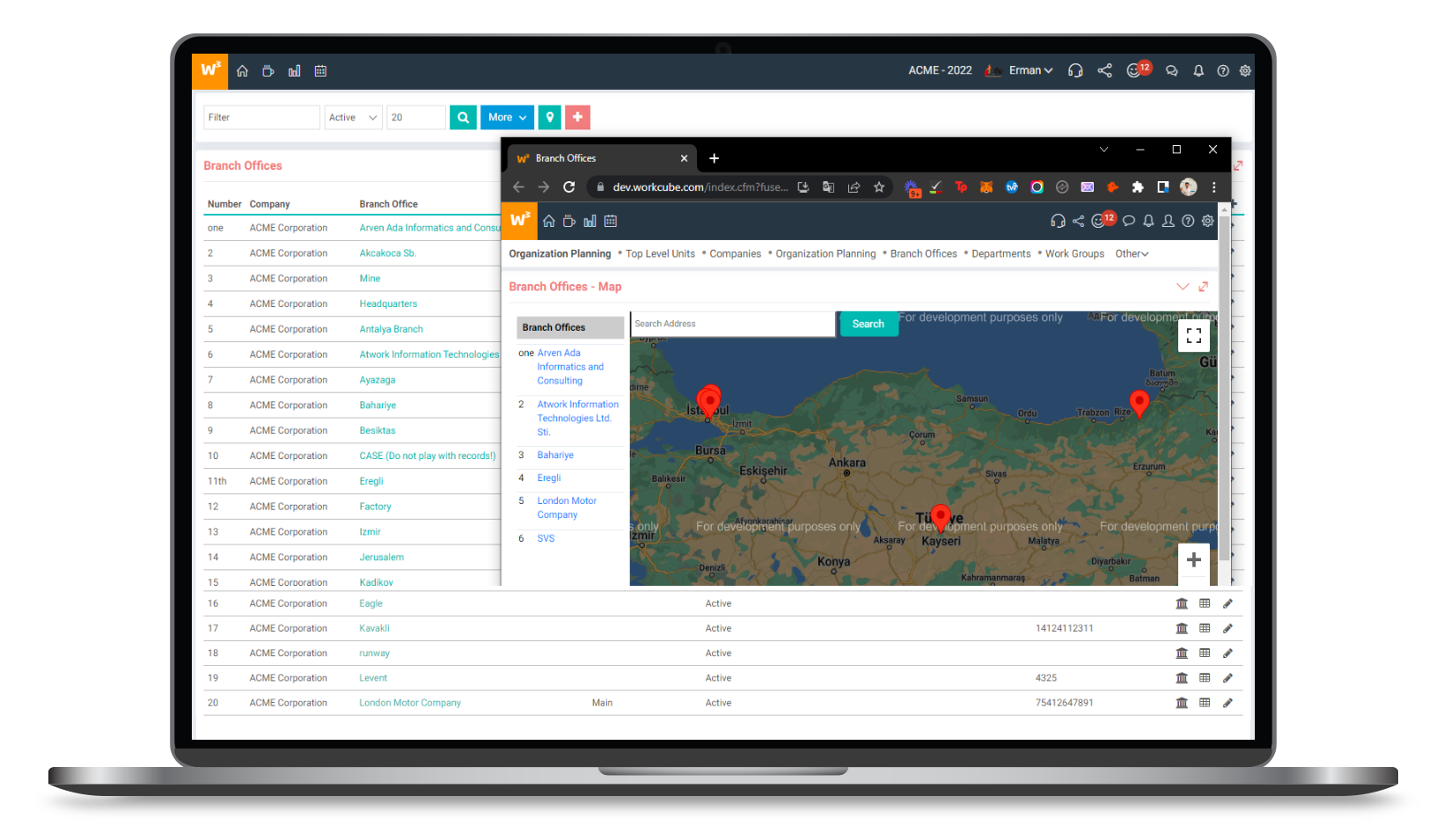Click the pink plus add button

[577, 117]
